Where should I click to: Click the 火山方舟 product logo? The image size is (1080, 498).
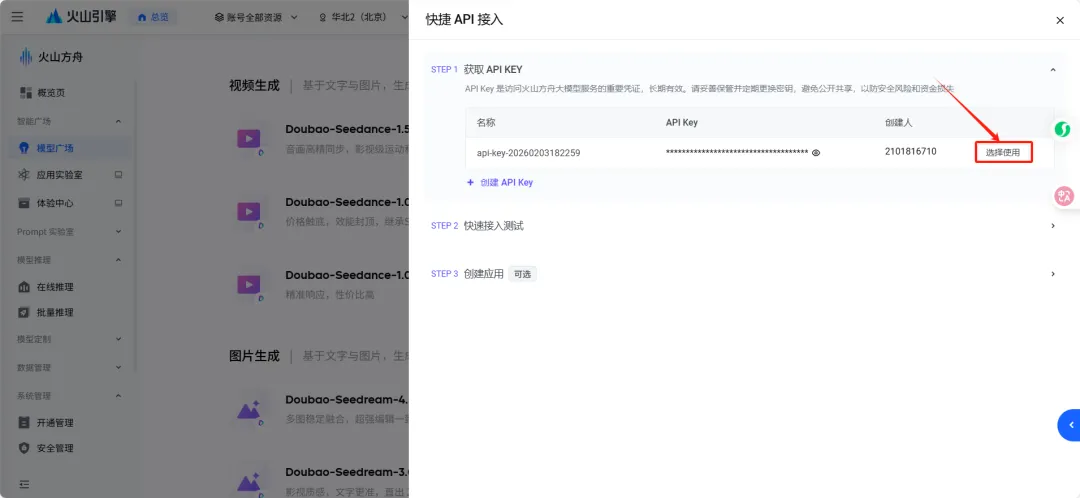[x=51, y=56]
